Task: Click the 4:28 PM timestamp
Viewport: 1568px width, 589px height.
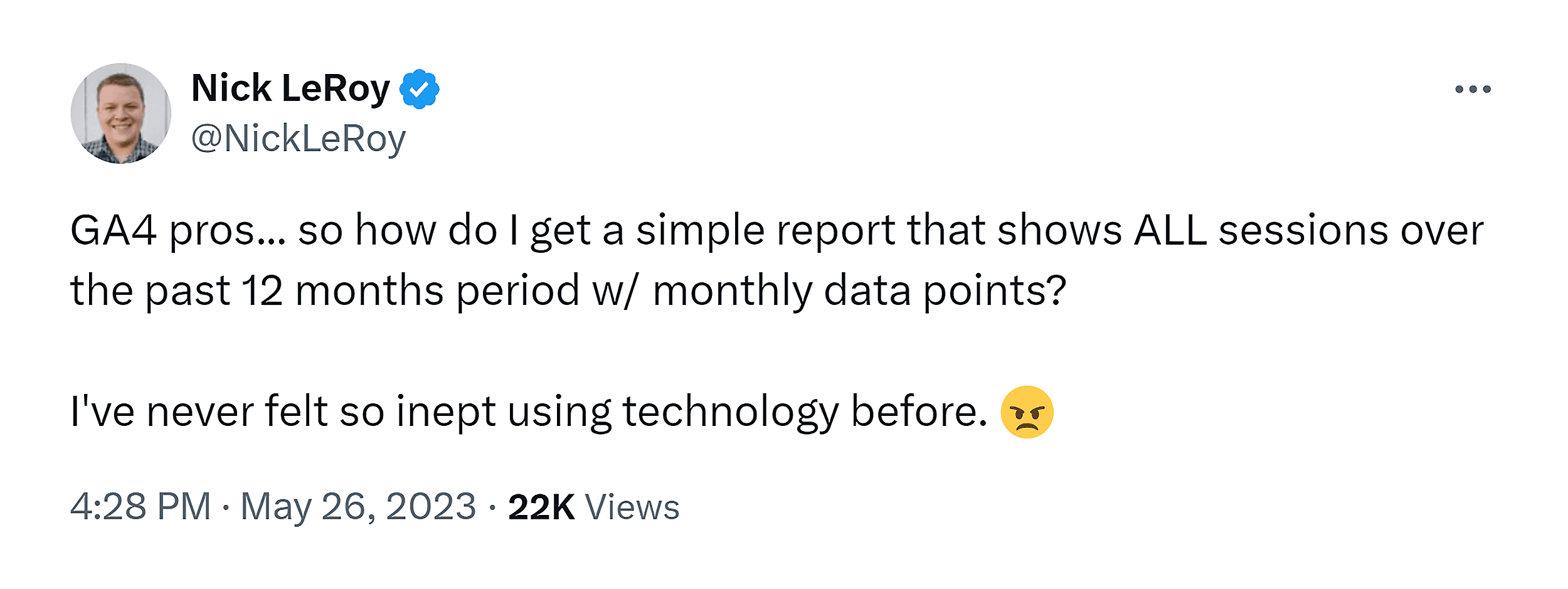Action: (140, 506)
